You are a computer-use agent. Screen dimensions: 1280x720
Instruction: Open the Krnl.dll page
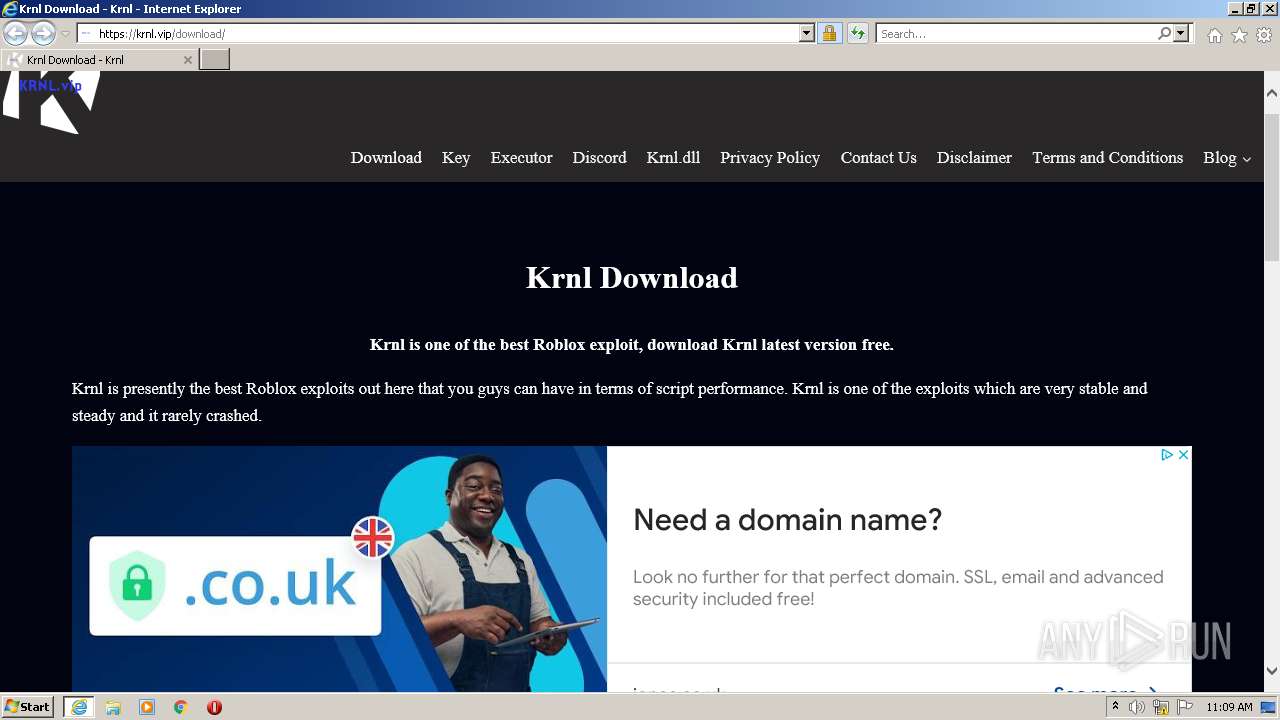tap(673, 157)
